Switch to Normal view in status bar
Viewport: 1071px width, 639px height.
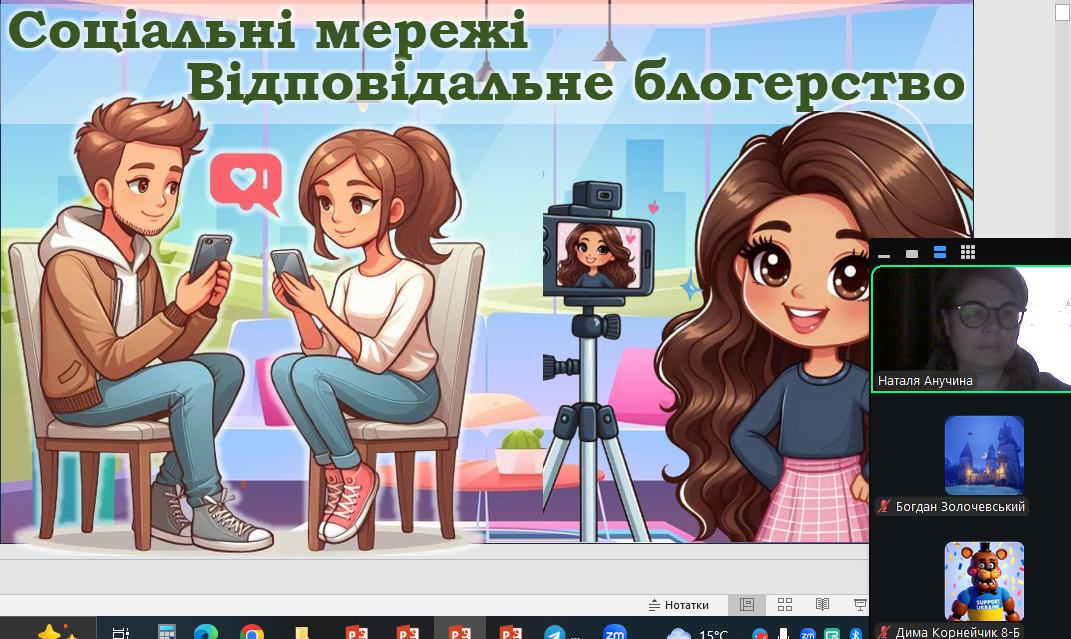(747, 605)
